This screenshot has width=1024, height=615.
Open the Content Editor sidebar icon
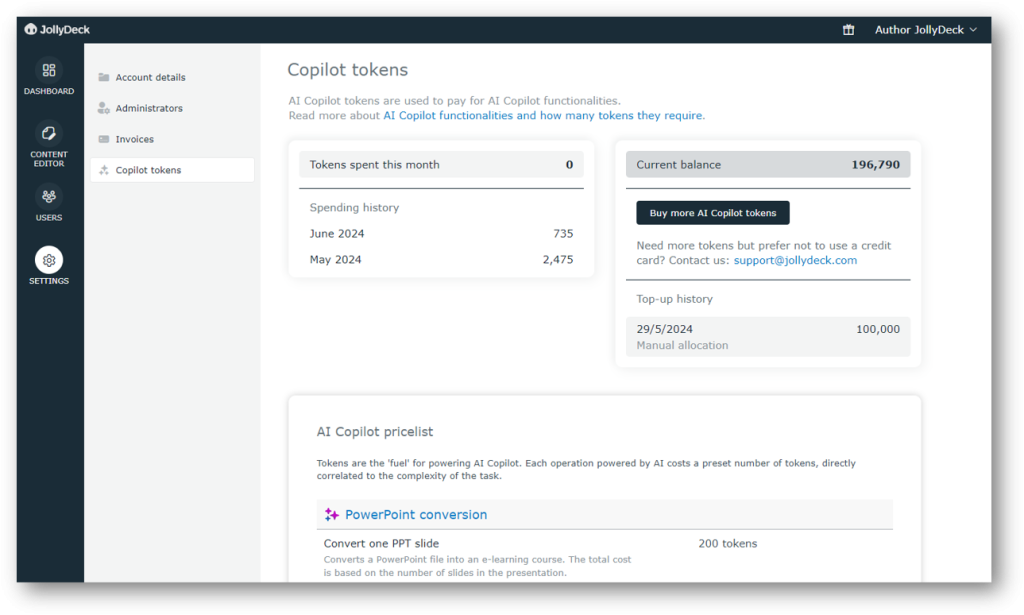tap(49, 134)
